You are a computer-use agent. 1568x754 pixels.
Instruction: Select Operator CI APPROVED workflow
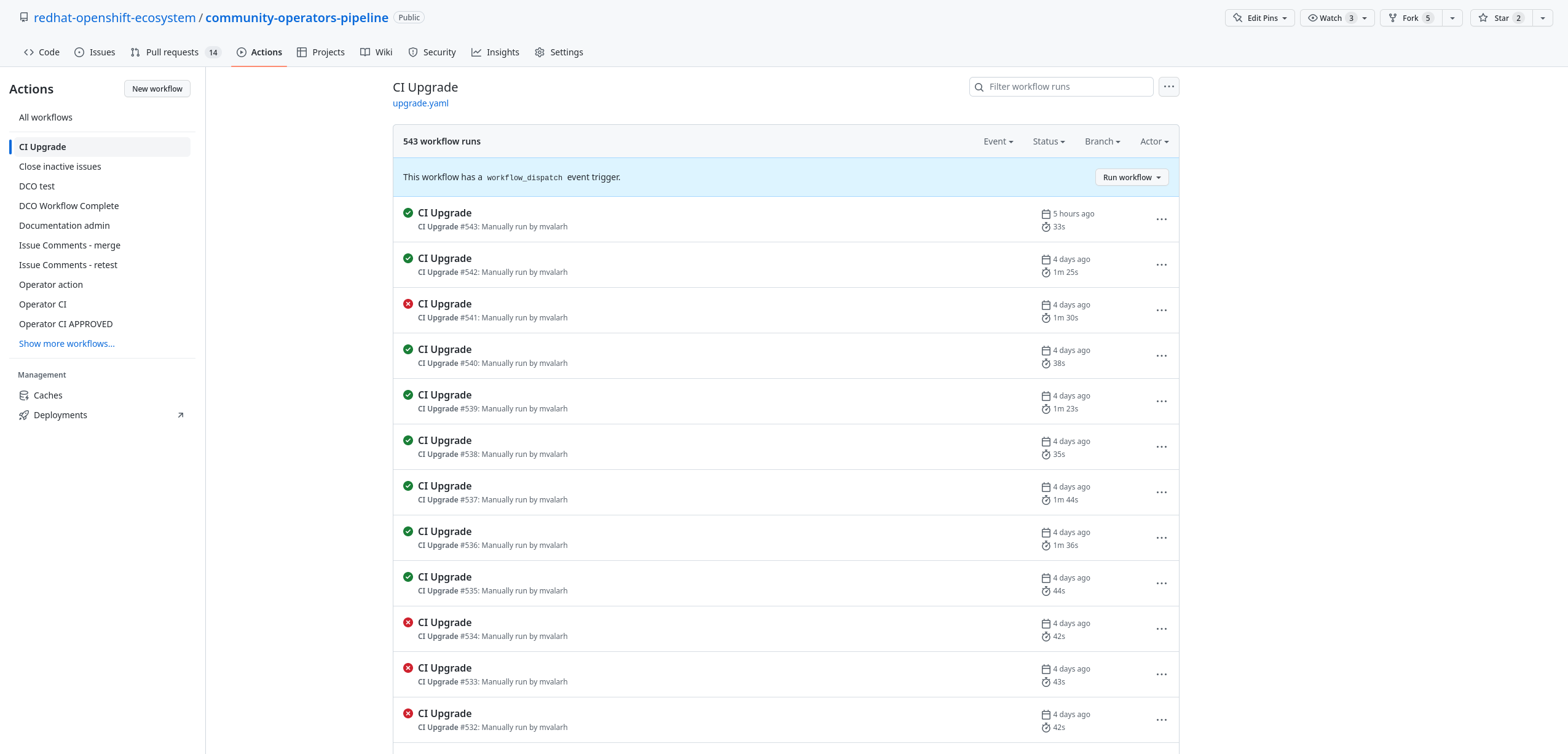[x=100, y=324]
